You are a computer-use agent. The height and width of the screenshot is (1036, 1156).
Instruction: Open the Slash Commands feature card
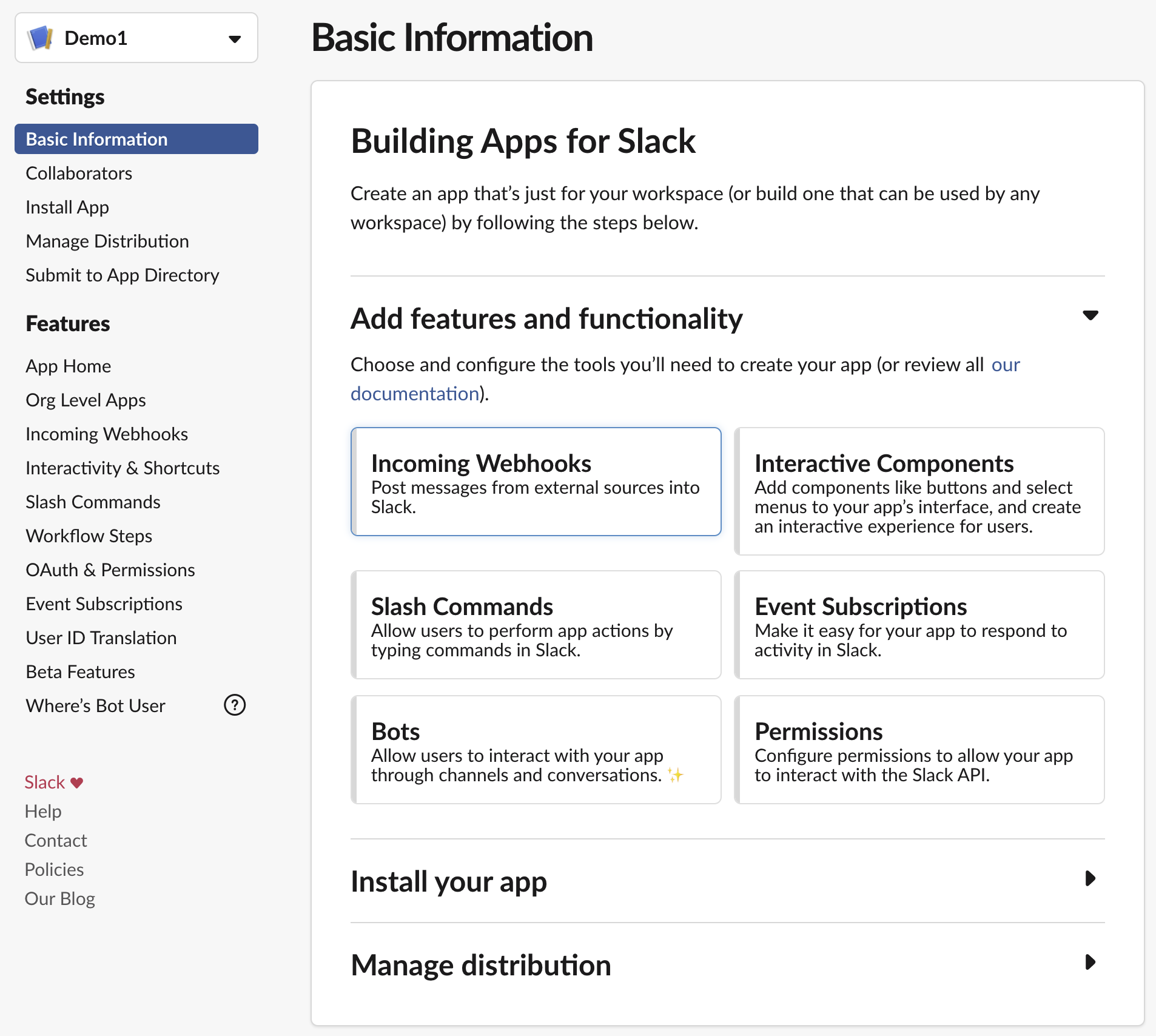pos(536,625)
